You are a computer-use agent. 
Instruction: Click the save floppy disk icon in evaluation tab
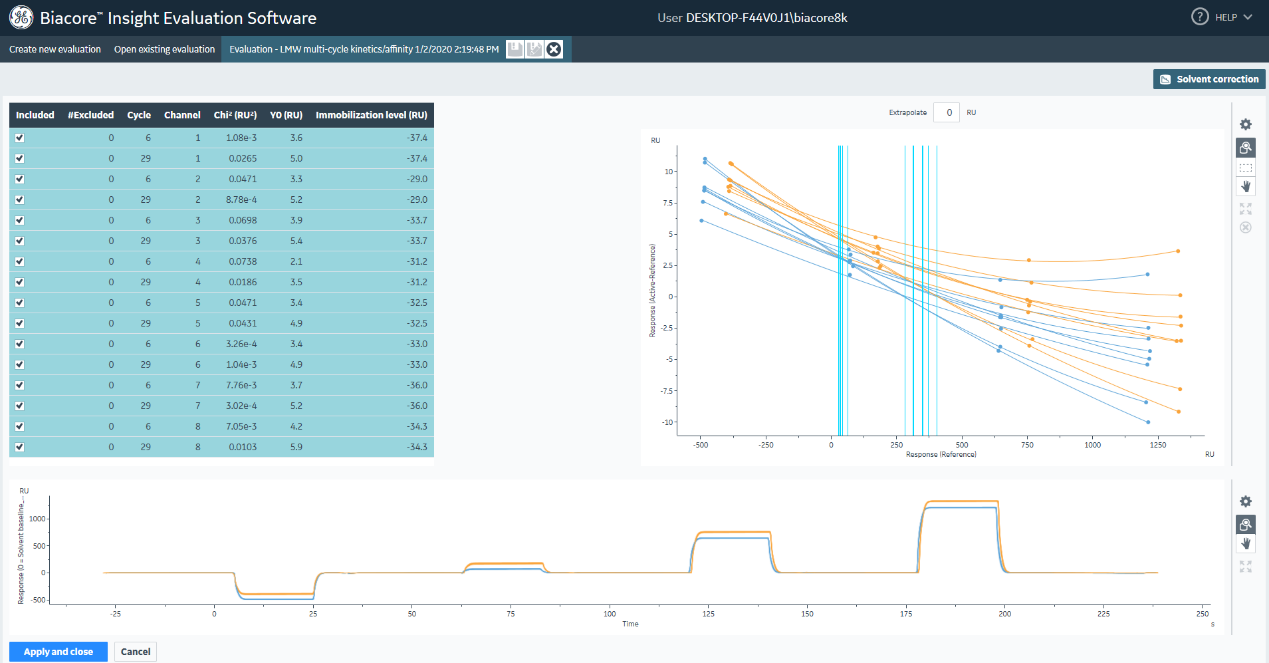point(515,49)
